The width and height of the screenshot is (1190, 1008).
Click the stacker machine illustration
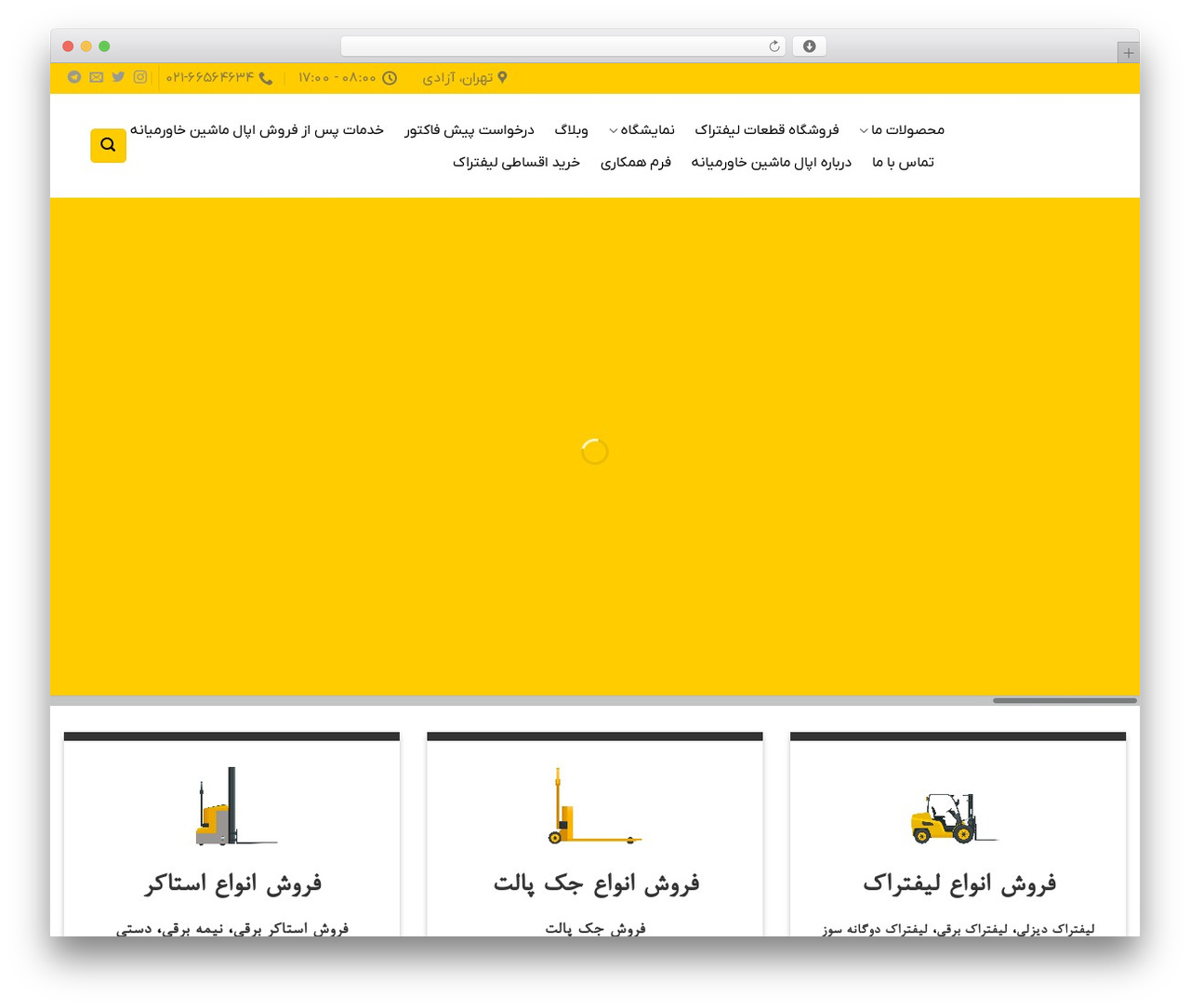tap(235, 806)
